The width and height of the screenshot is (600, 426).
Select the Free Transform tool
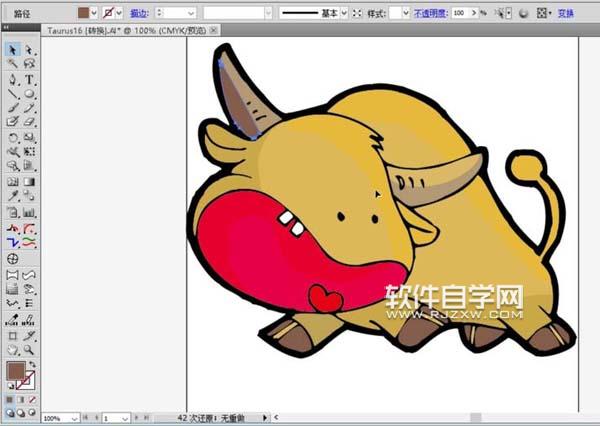click(29, 152)
